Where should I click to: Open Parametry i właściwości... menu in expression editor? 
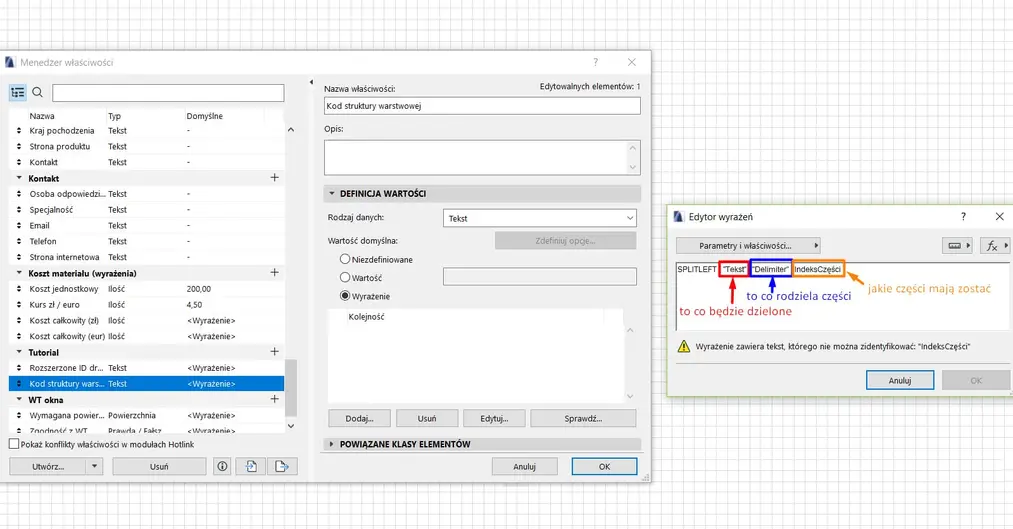pos(748,245)
